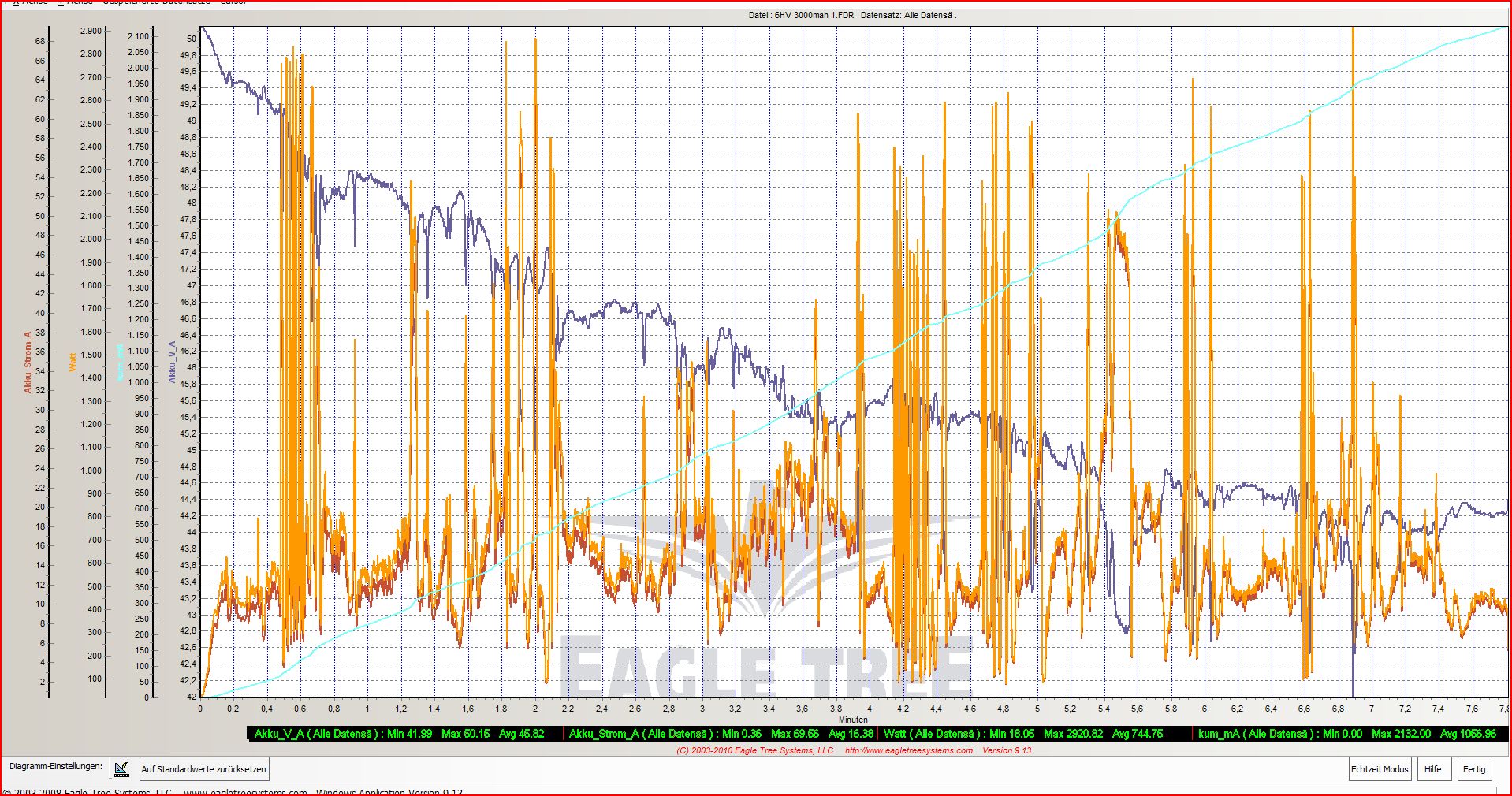Image resolution: width=1512 pixels, height=796 pixels.
Task: Open the Diagramm-Einstellungen chart settings icon
Action: tap(121, 768)
